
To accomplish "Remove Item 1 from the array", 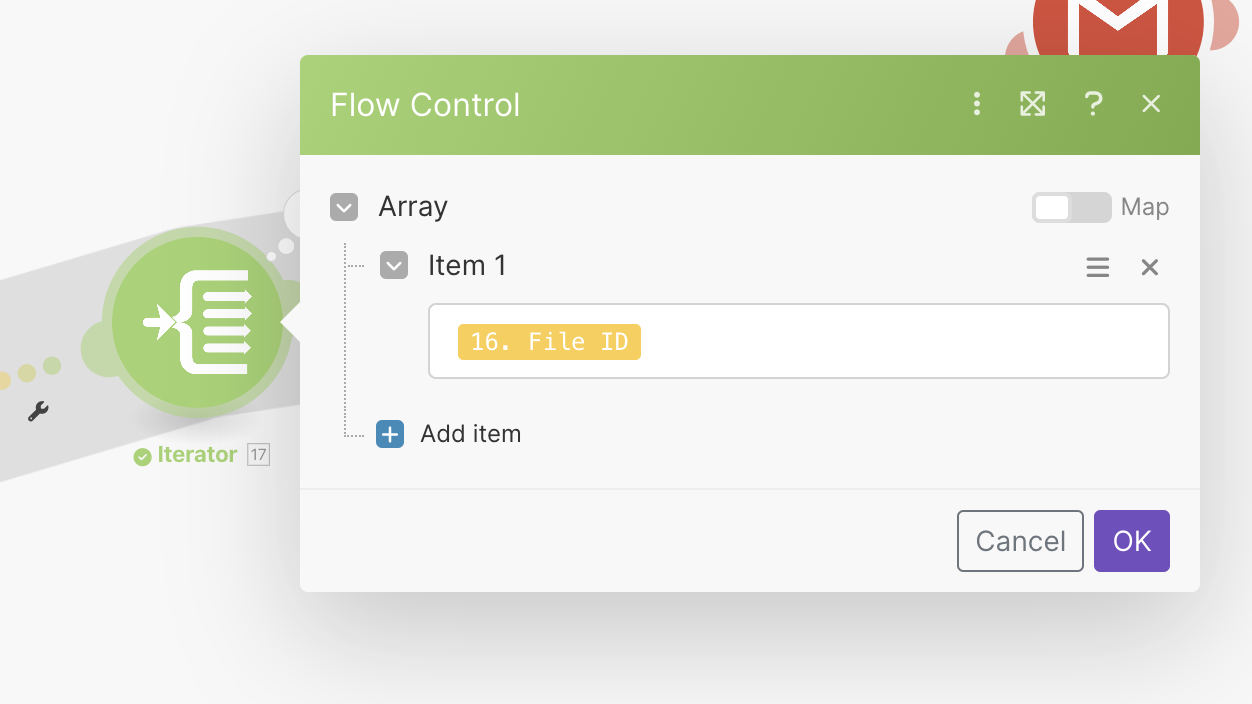I will coord(1150,267).
